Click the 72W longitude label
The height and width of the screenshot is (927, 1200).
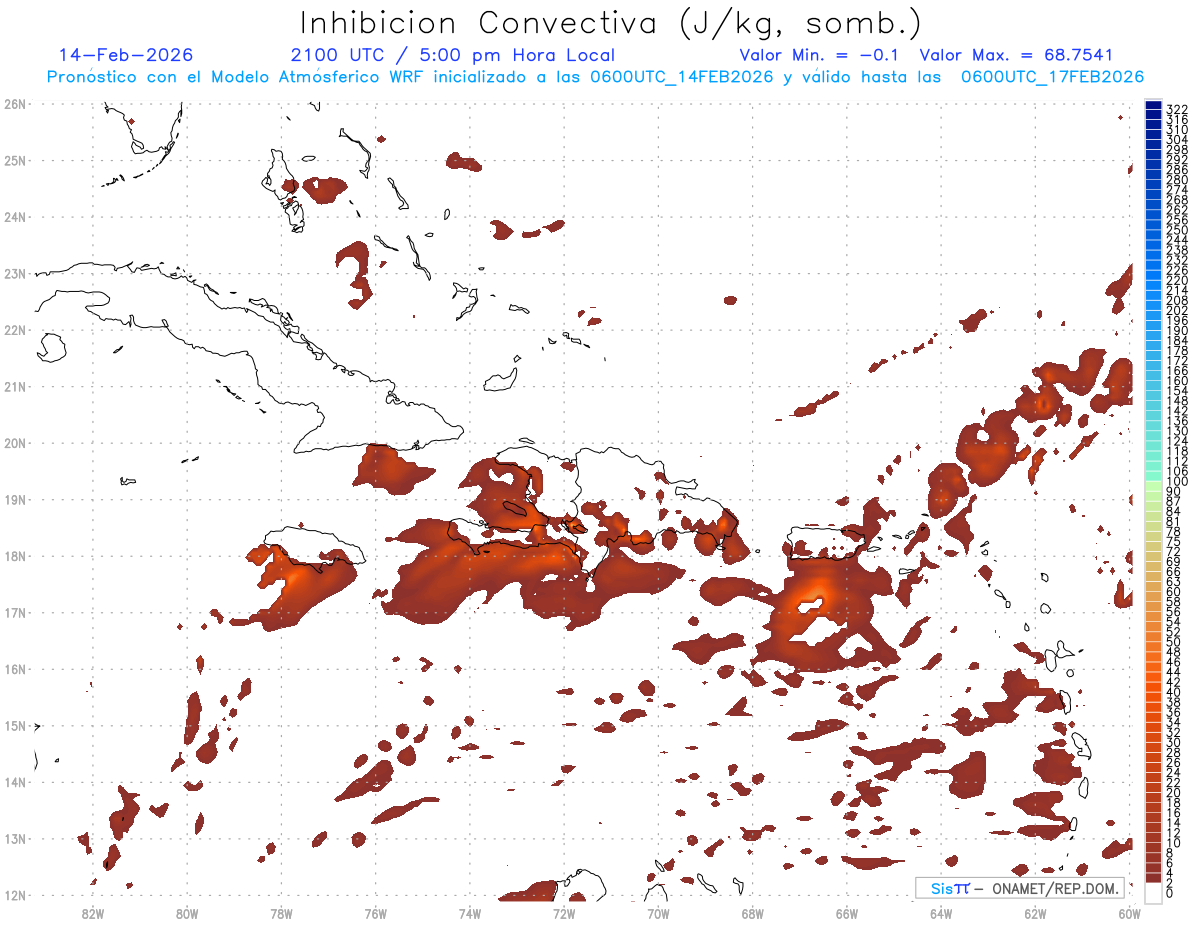pyautogui.click(x=564, y=913)
